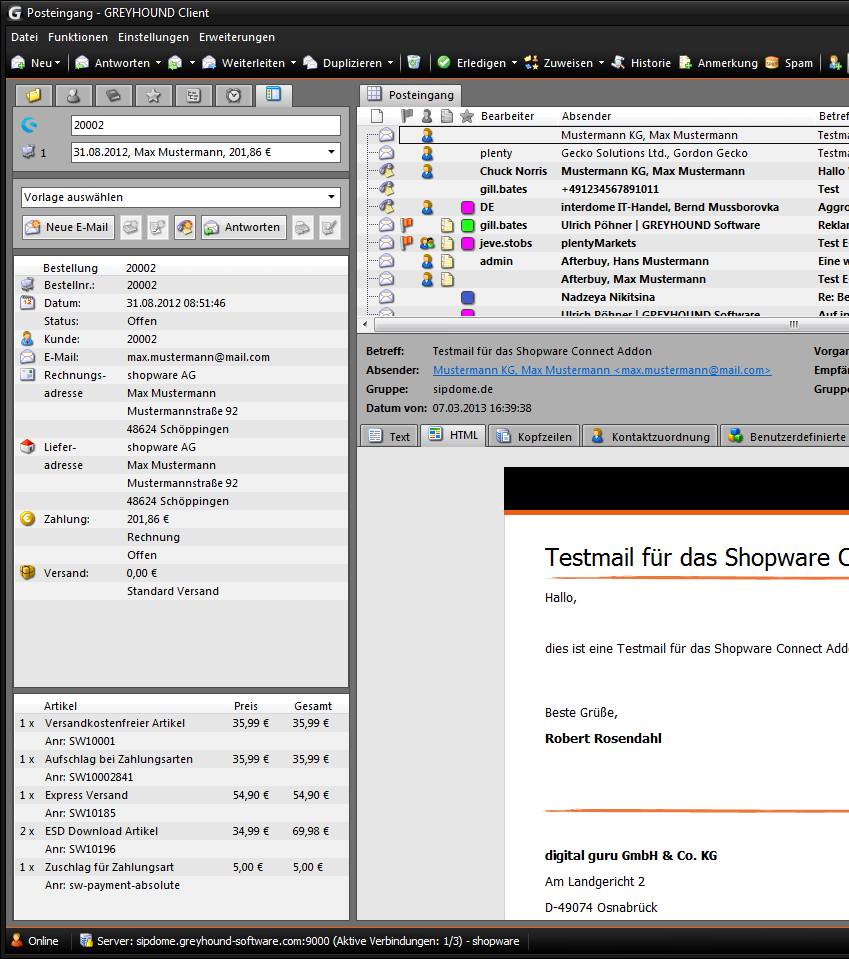Click the order number input field containing 20002
The width and height of the screenshot is (849, 959).
[206, 125]
